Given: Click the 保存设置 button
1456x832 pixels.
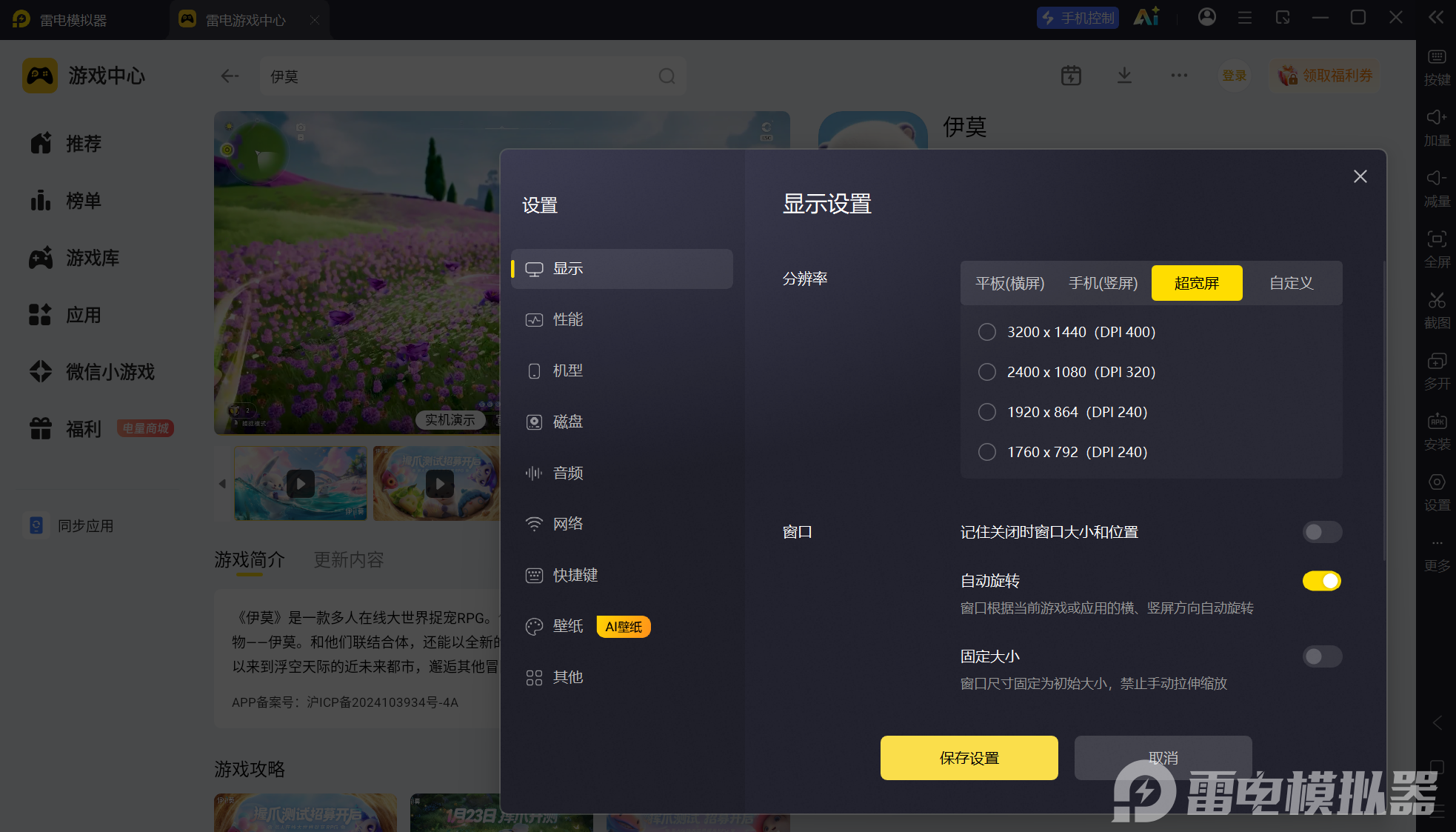Looking at the screenshot, I should (x=969, y=758).
